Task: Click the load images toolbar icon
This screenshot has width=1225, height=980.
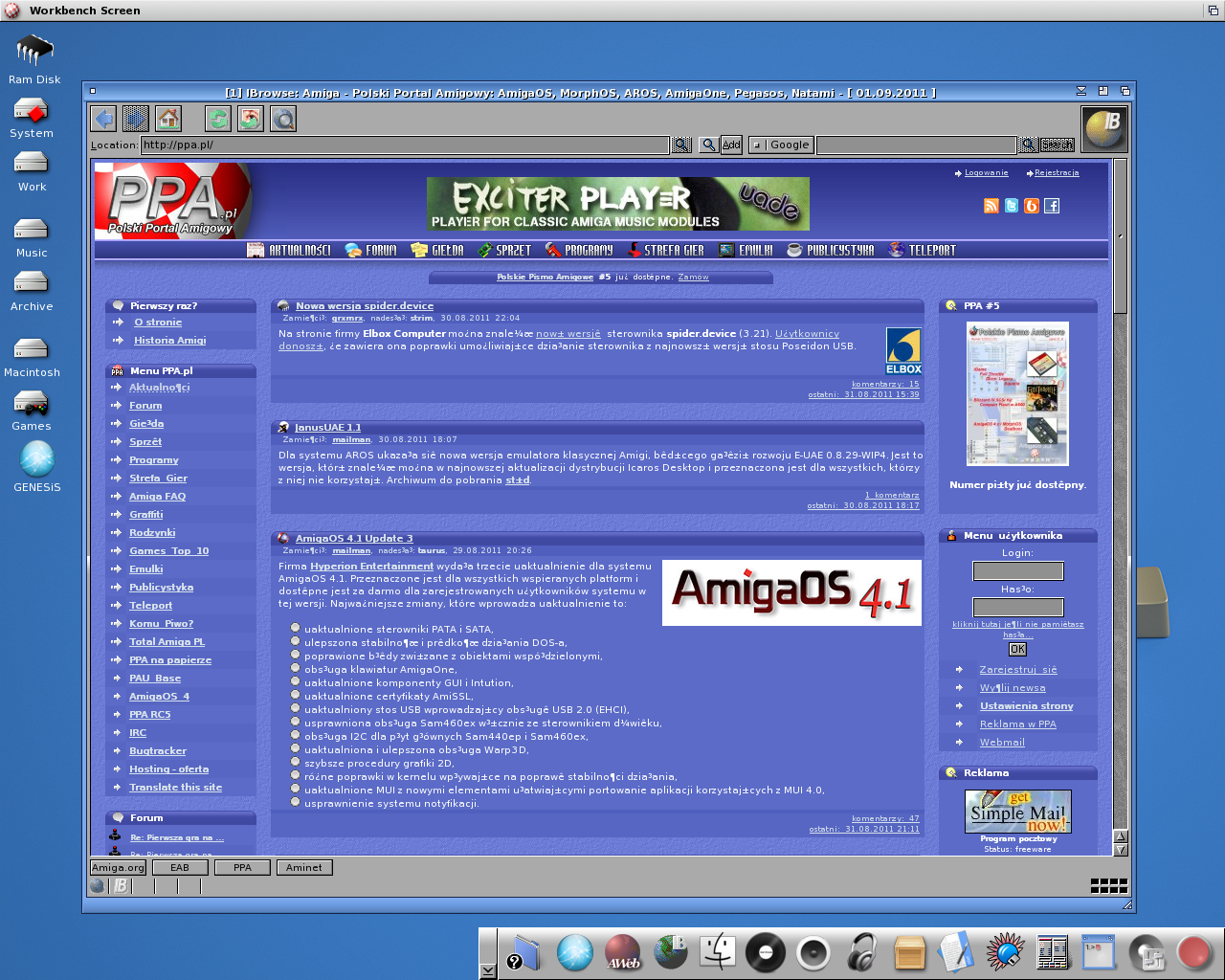Action: click(251, 119)
